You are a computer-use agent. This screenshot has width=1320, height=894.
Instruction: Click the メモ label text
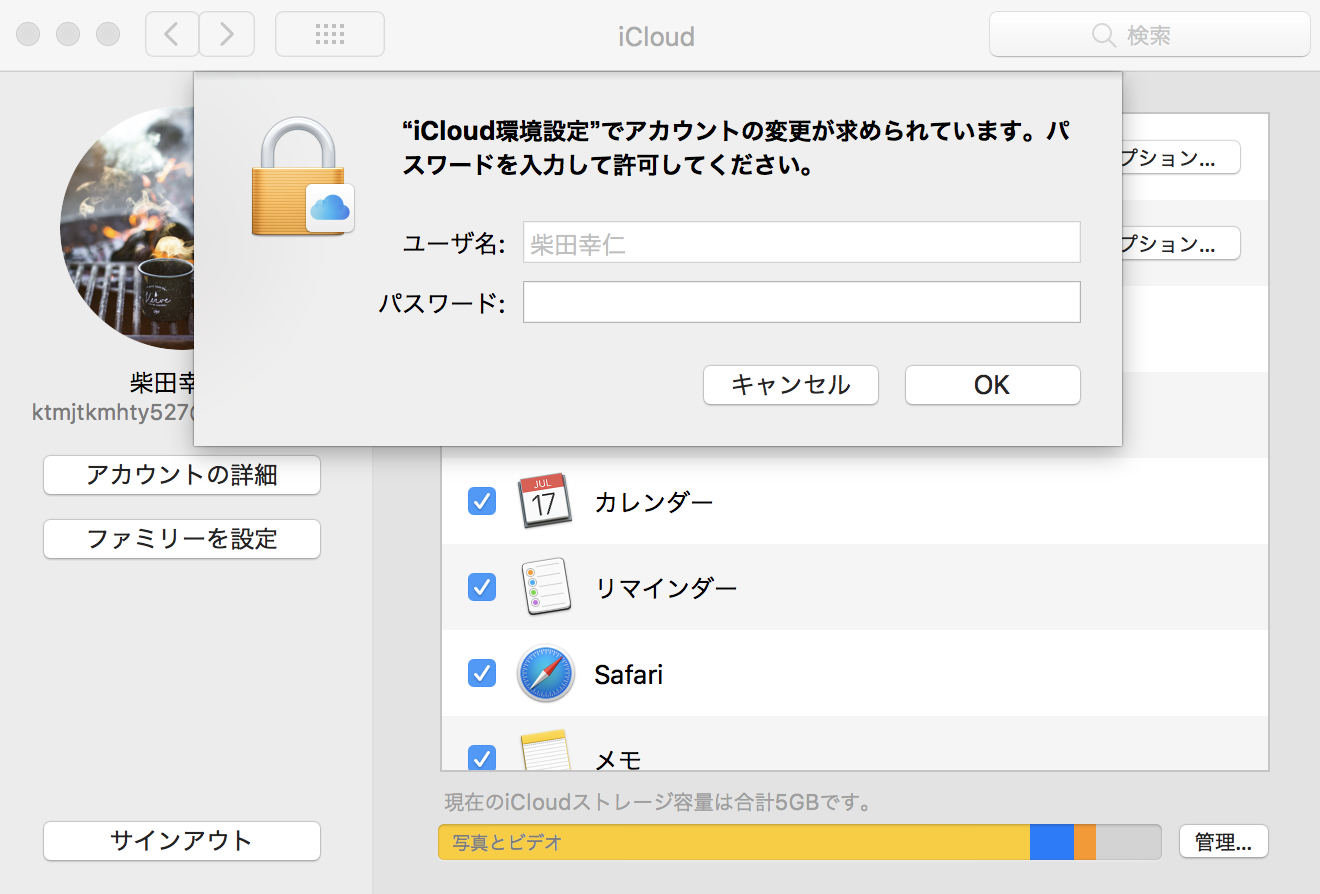pyautogui.click(x=618, y=759)
